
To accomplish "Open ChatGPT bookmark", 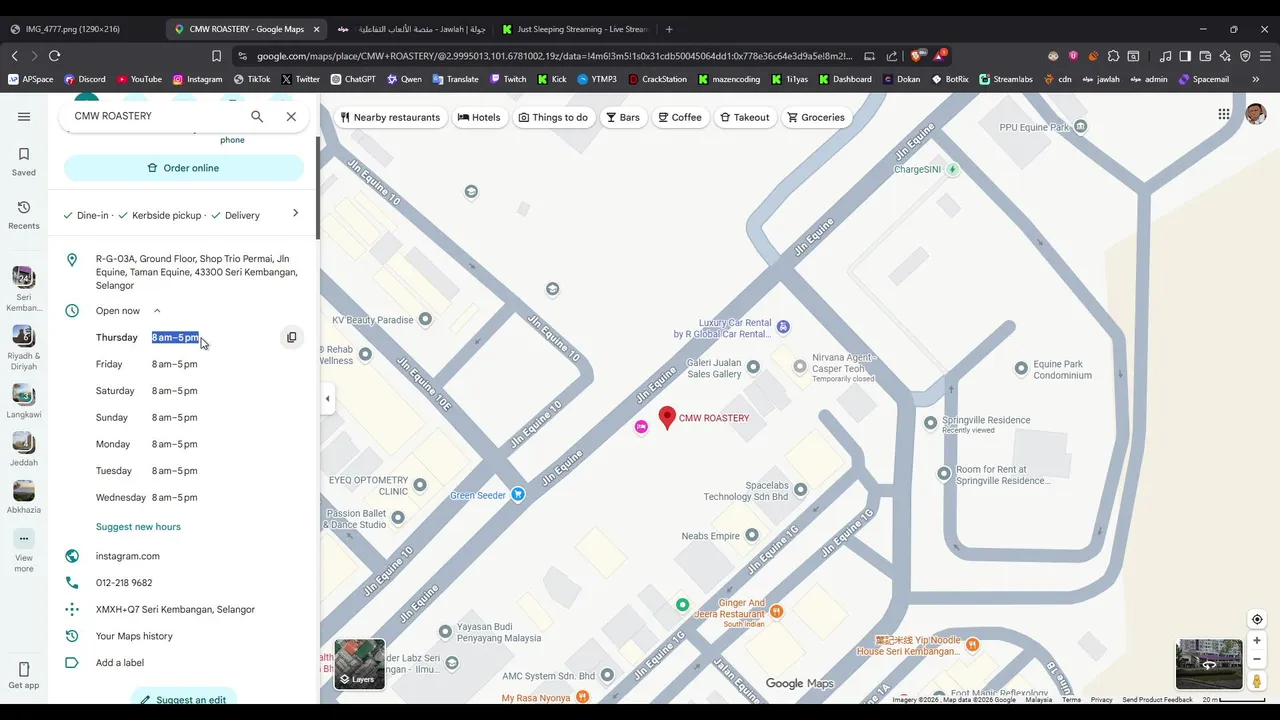I will pyautogui.click(x=353, y=79).
